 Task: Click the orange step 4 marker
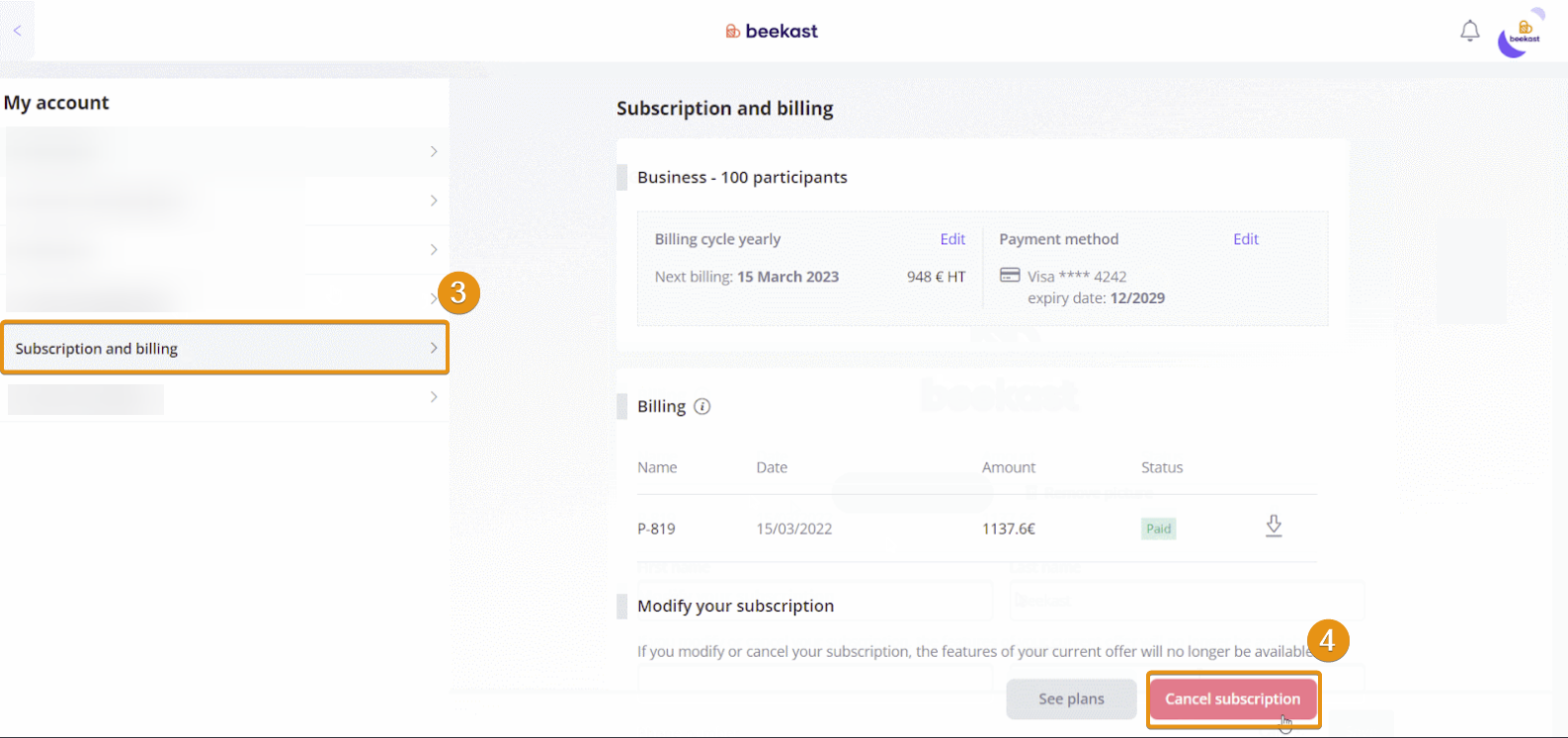point(1327,641)
